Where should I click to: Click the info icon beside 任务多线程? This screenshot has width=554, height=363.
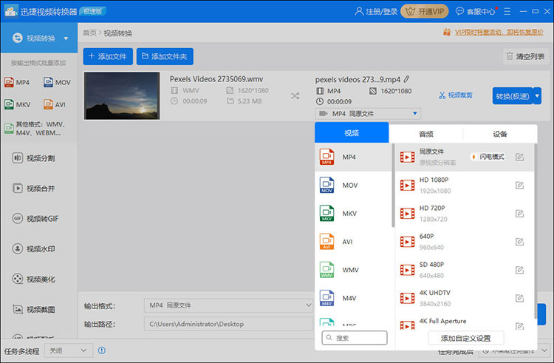tap(102, 350)
